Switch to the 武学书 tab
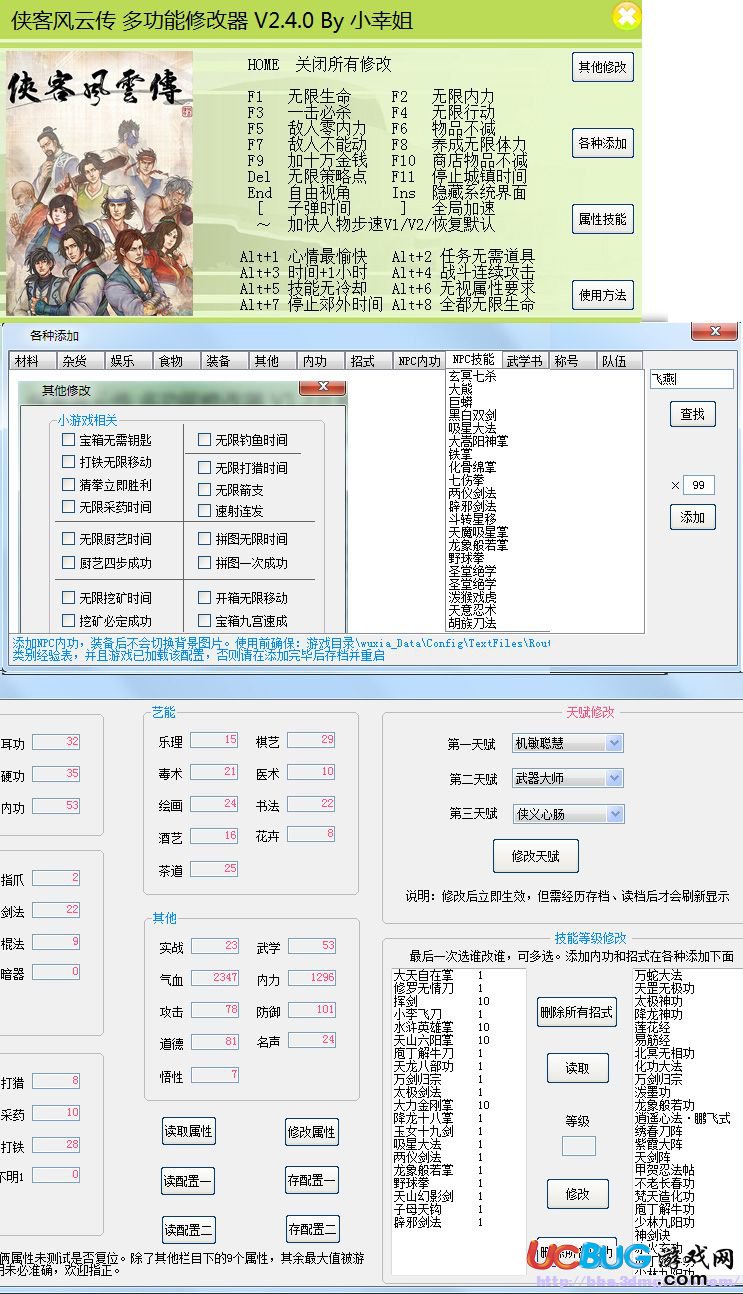743x1294 pixels. 525,361
